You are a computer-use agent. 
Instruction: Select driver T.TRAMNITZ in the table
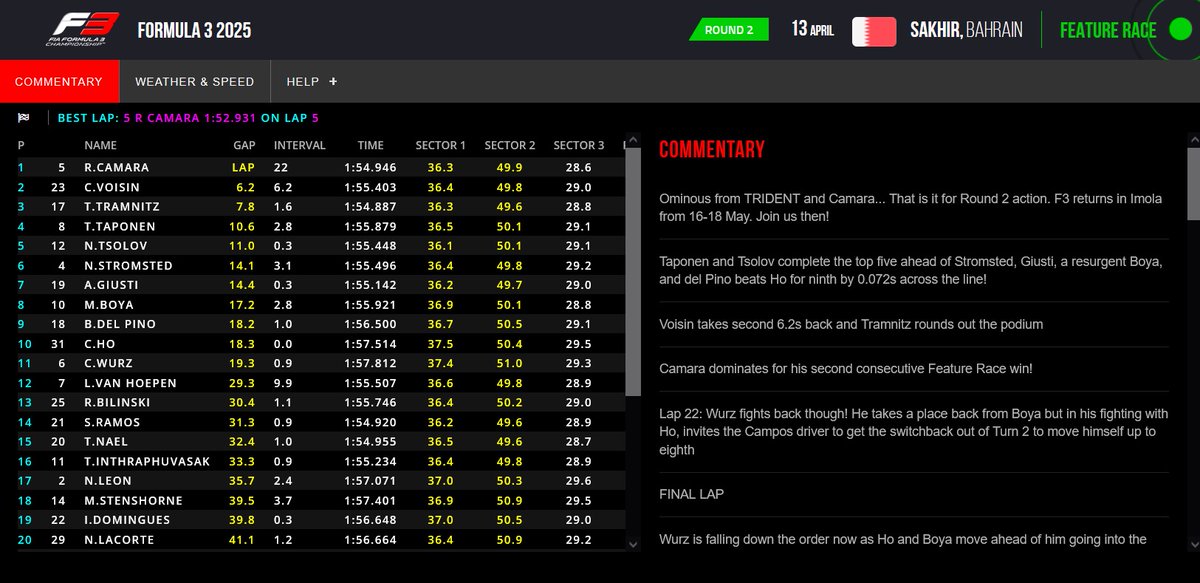122,207
